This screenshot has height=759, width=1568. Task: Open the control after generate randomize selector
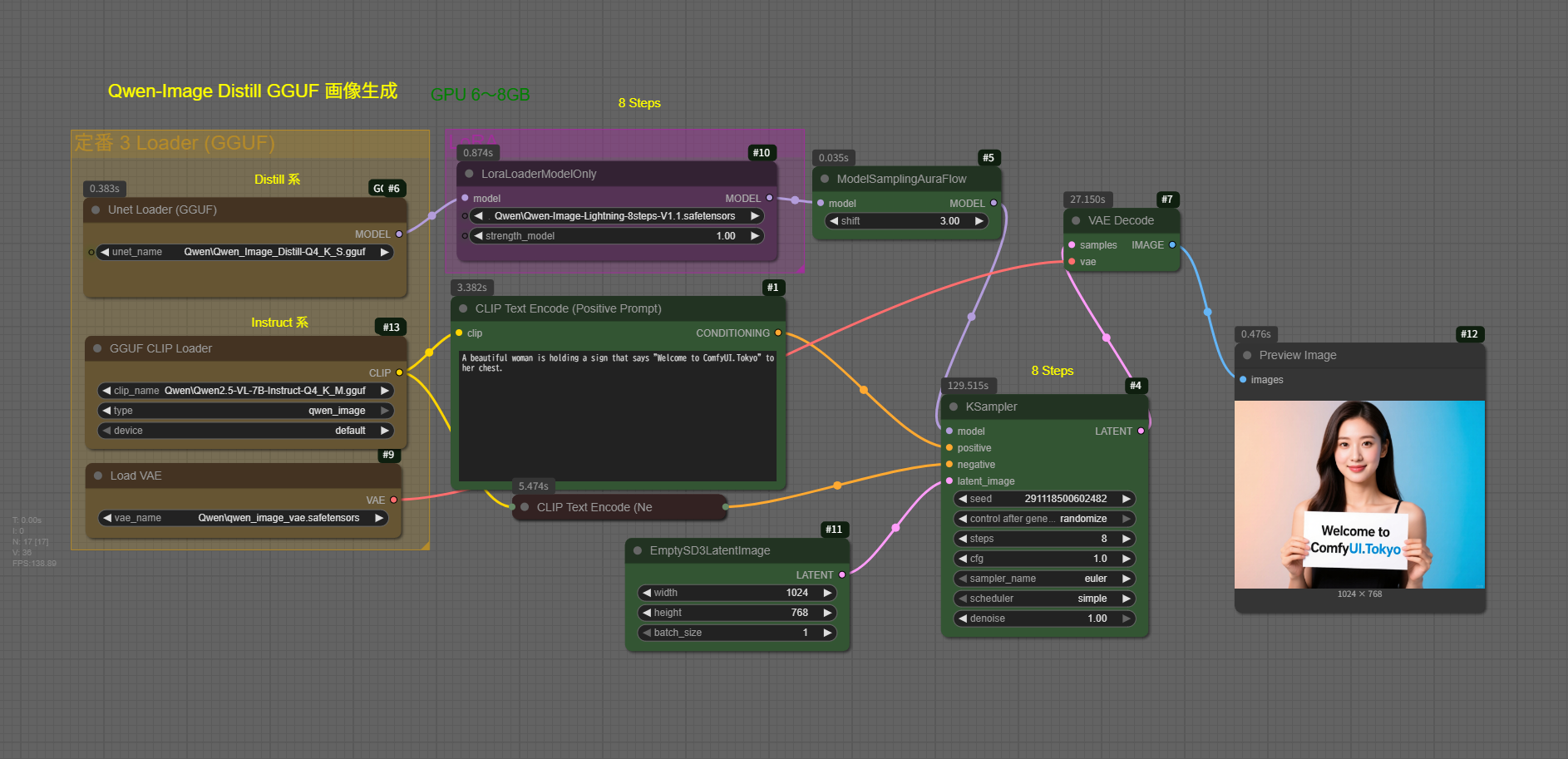tap(1044, 519)
